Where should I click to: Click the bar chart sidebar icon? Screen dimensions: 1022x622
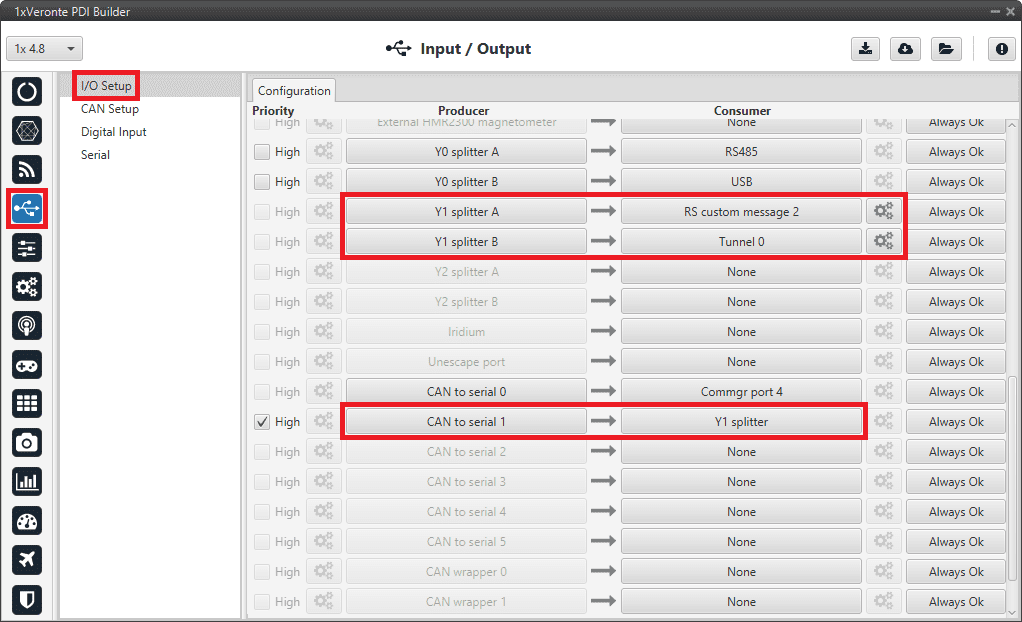(x=27, y=481)
